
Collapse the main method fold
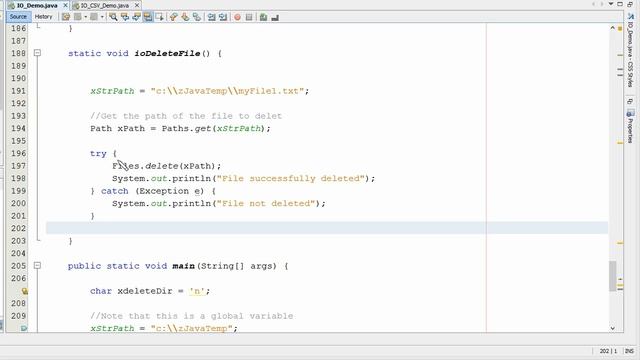coord(37,266)
